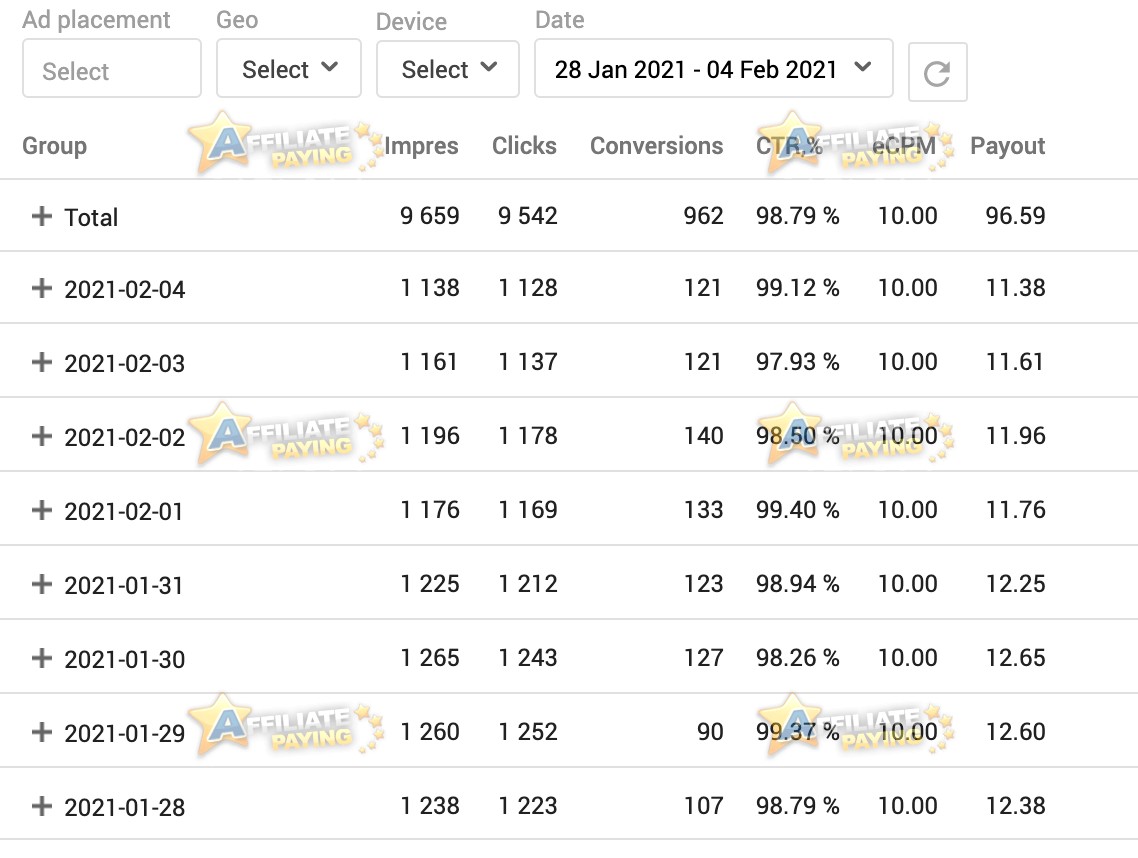Select the 2021-02-03 date label
Viewport: 1138px width, 858px height.
click(x=125, y=363)
